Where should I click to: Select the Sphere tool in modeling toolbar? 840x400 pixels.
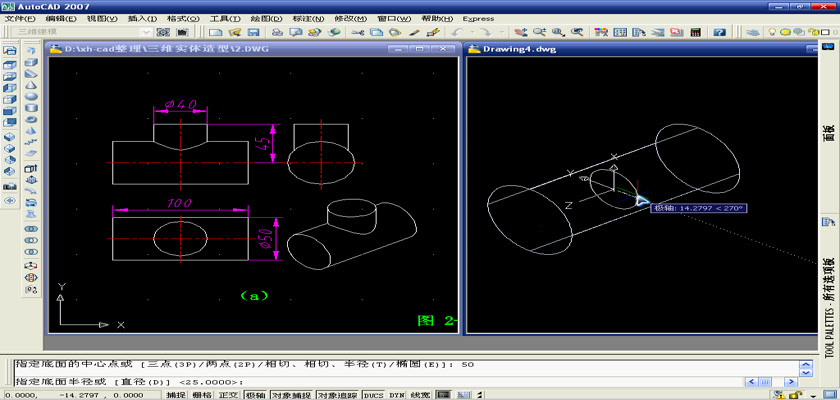[31, 97]
